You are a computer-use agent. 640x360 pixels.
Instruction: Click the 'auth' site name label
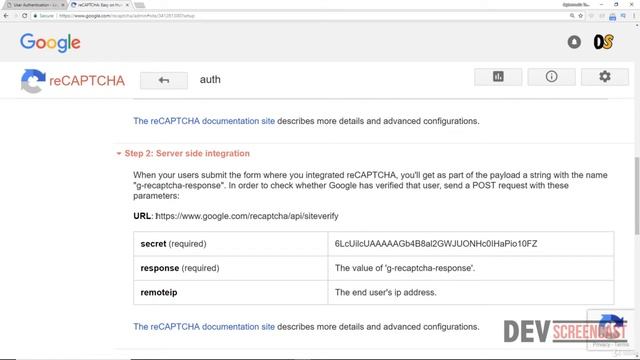[210, 80]
